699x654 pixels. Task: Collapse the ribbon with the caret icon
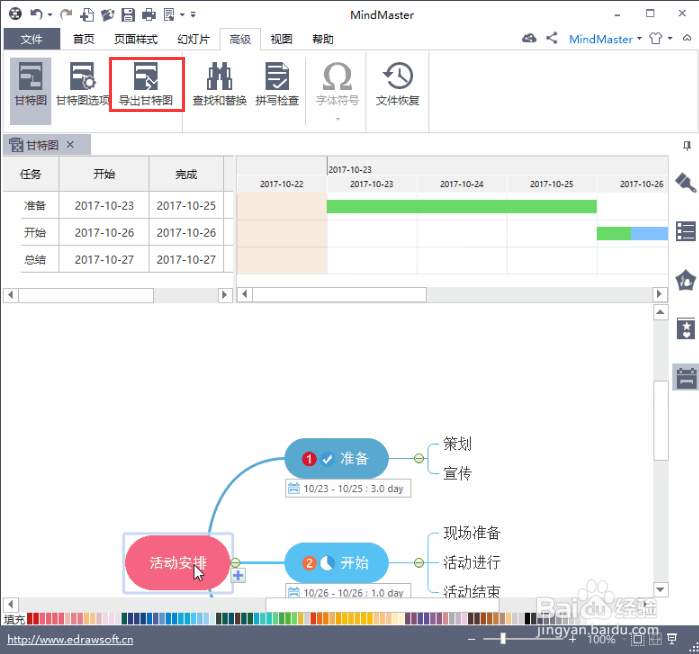pos(687,38)
